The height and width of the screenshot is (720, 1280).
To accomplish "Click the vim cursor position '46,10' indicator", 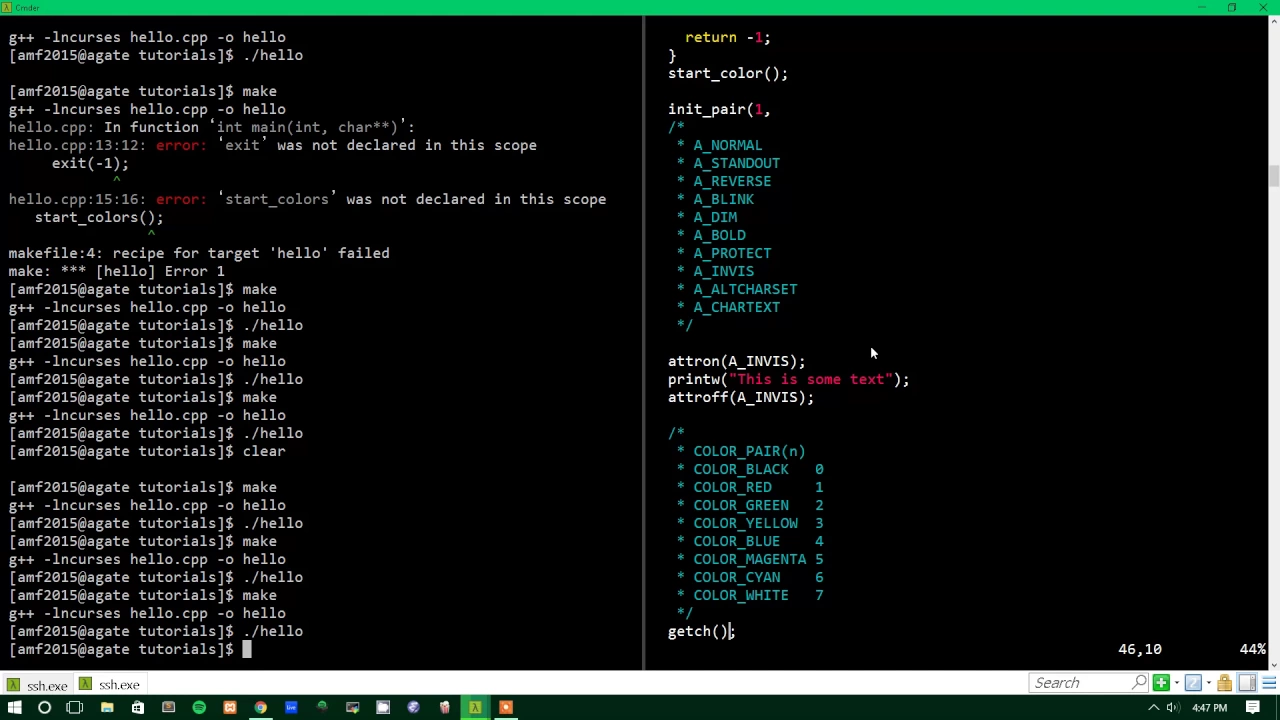I will click(1140, 649).
